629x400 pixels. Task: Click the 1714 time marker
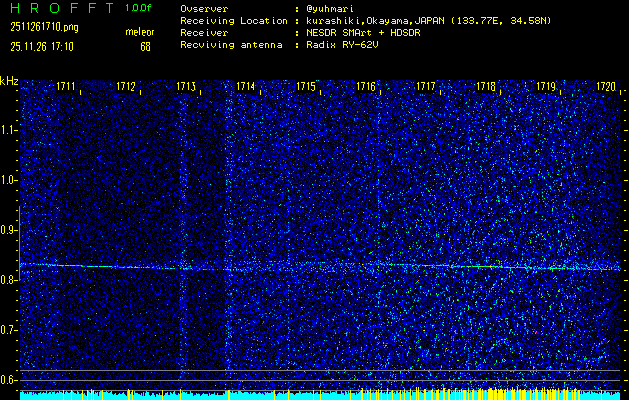pyautogui.click(x=246, y=86)
